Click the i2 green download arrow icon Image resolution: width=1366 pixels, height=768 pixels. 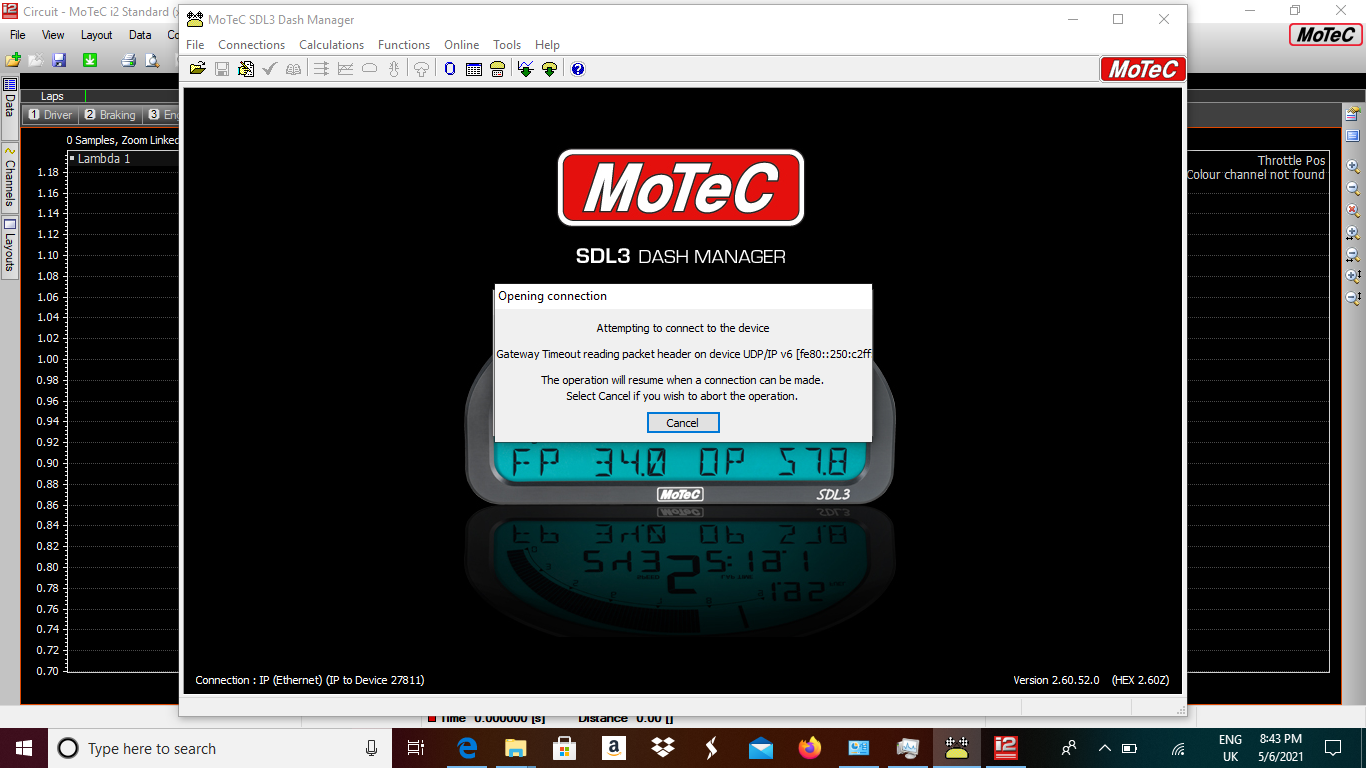90,60
